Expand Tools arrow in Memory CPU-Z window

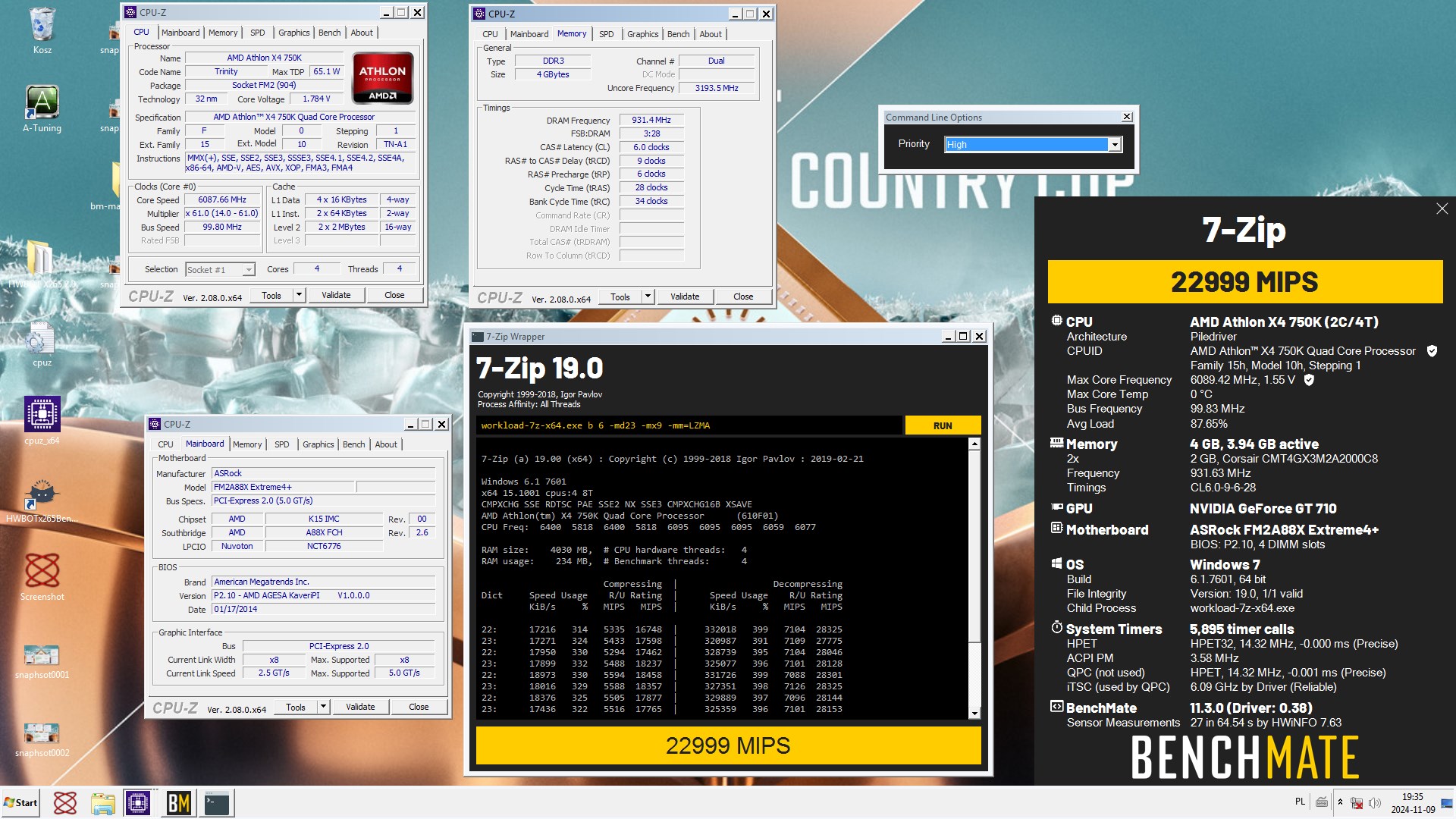648,297
